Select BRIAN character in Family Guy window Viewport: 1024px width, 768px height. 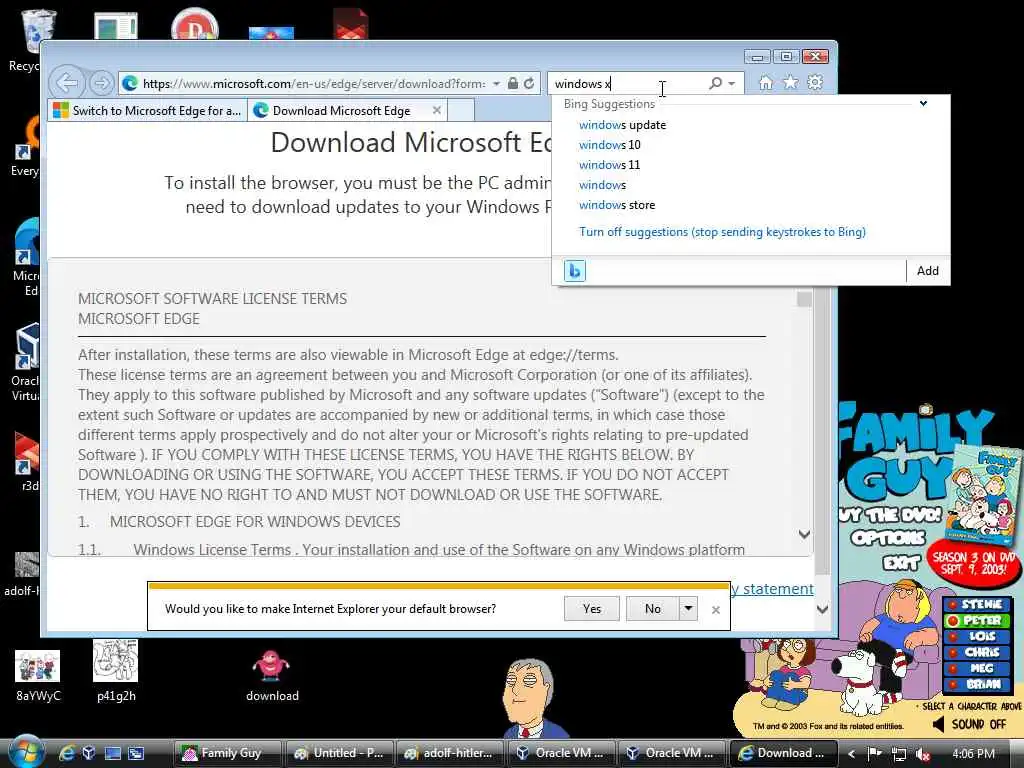click(976, 684)
